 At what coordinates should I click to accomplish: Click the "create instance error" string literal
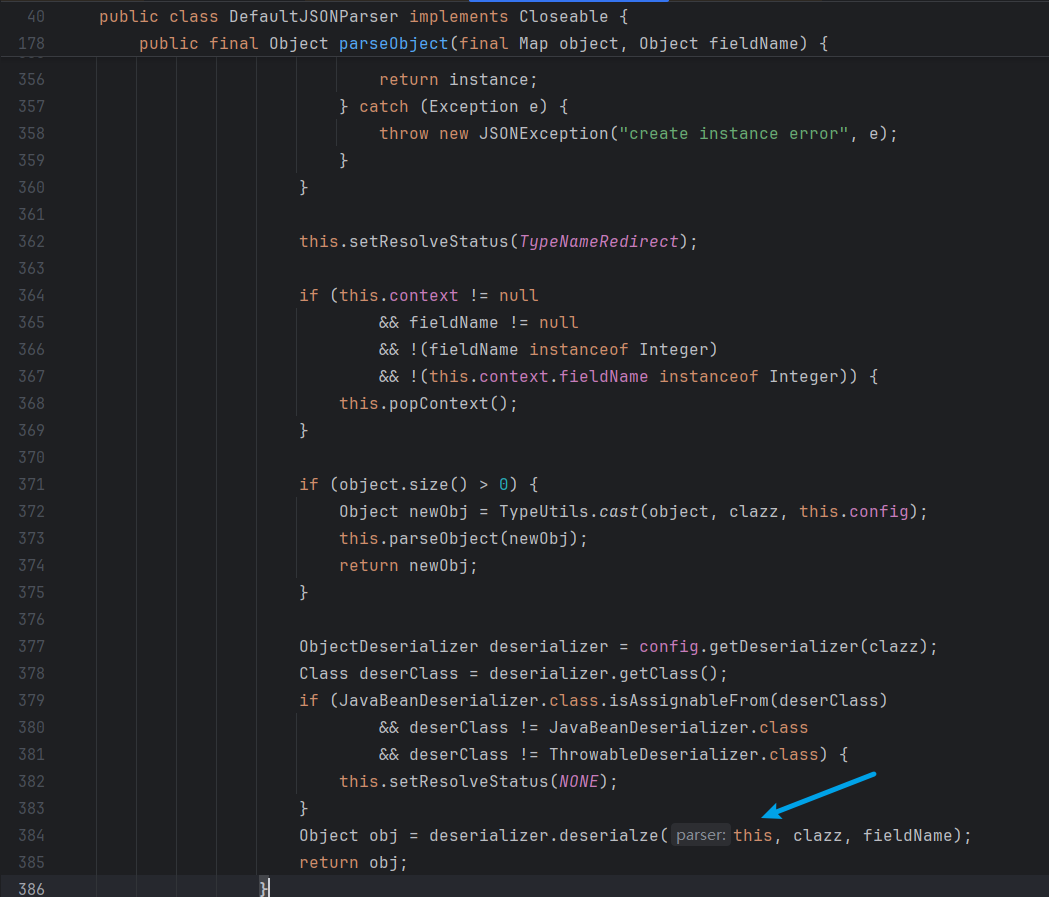pos(733,134)
